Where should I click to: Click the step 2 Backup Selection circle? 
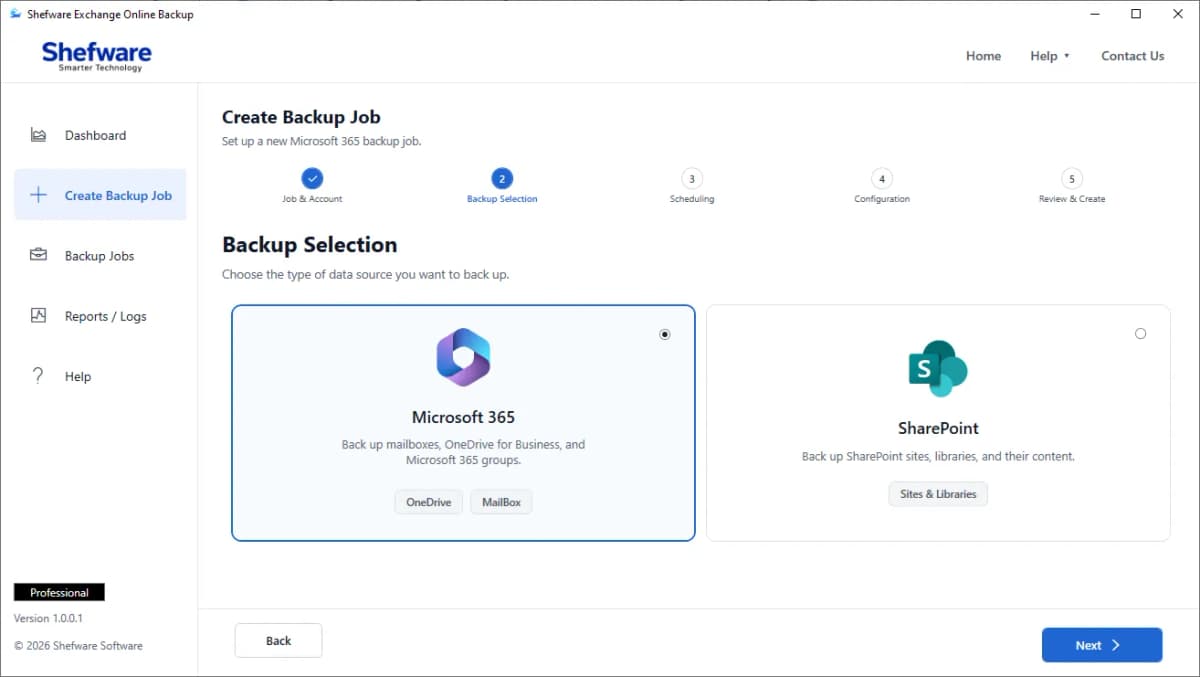pyautogui.click(x=502, y=179)
